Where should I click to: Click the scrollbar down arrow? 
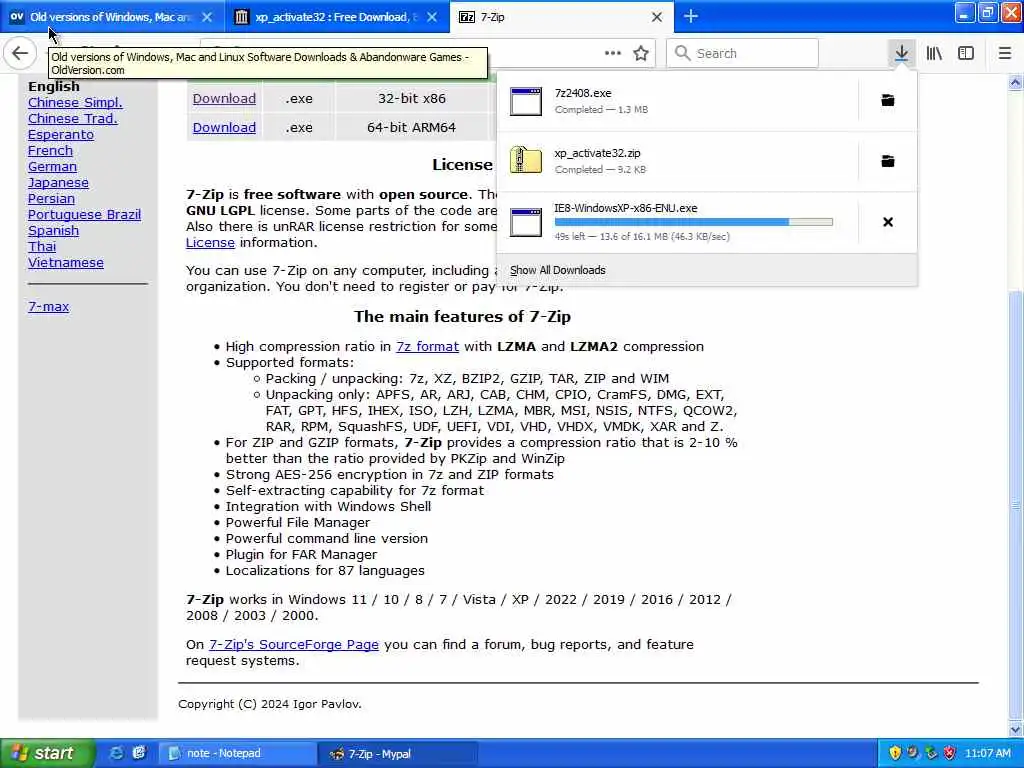point(1016,729)
